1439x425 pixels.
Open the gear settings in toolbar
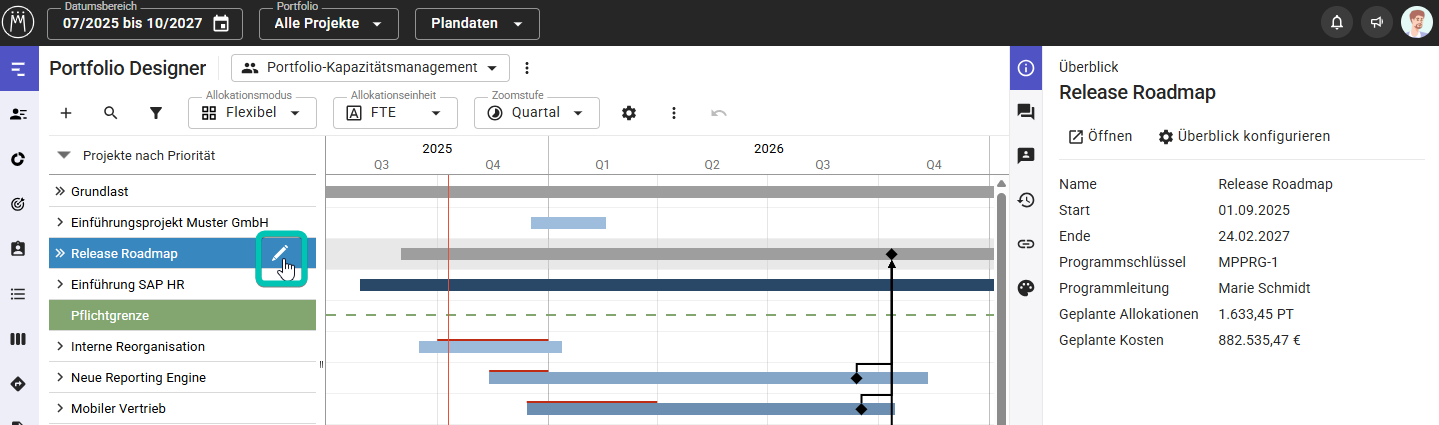[x=629, y=113]
